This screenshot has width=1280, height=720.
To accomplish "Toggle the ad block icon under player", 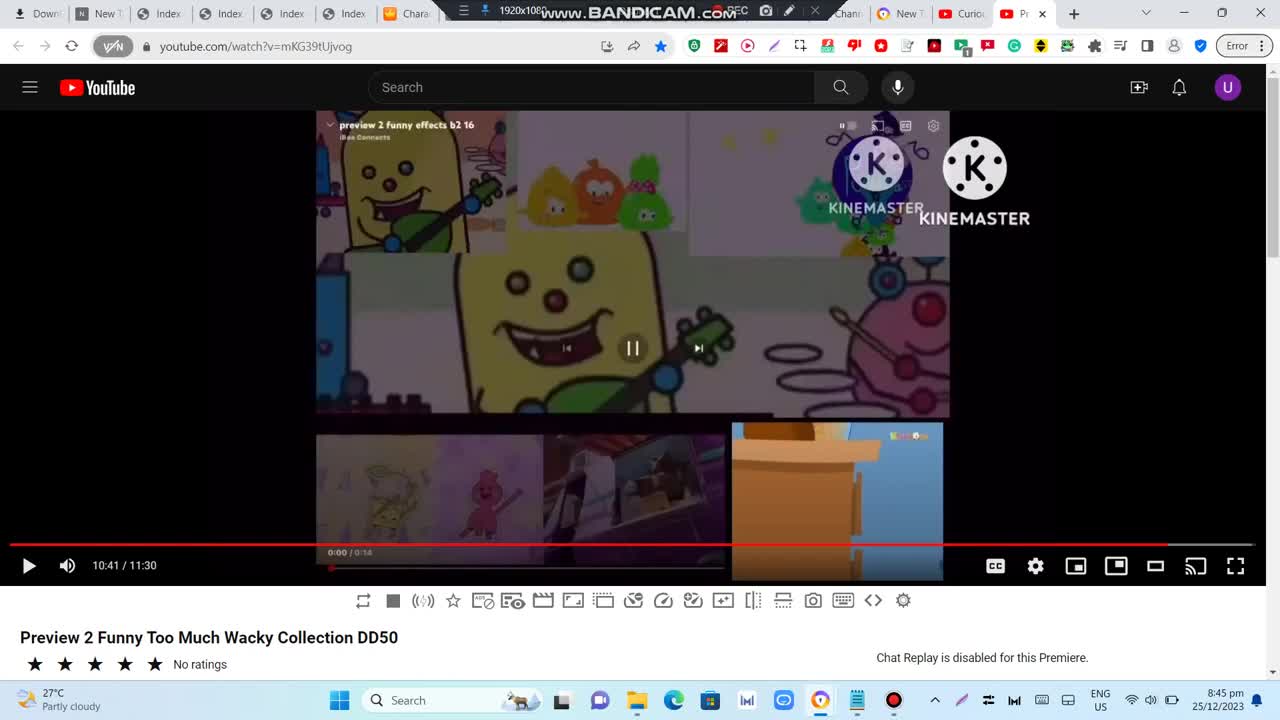I will coord(483,601).
